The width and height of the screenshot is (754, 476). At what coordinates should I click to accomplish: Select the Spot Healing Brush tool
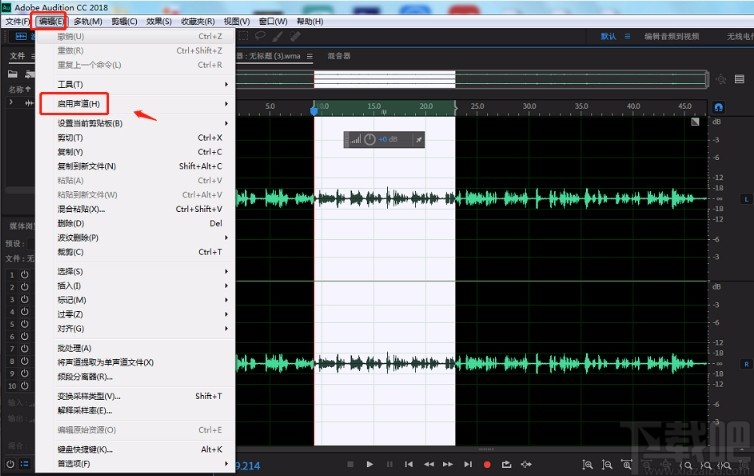(x=295, y=36)
